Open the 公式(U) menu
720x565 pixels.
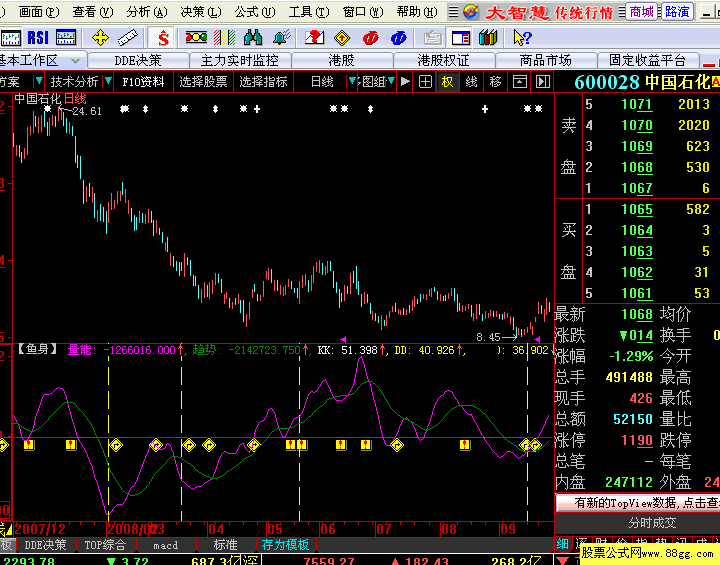pos(255,11)
